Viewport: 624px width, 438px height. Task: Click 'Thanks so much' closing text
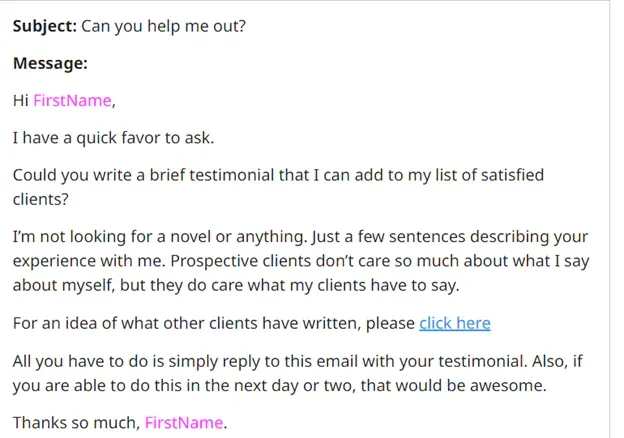pyautogui.click(x=76, y=422)
